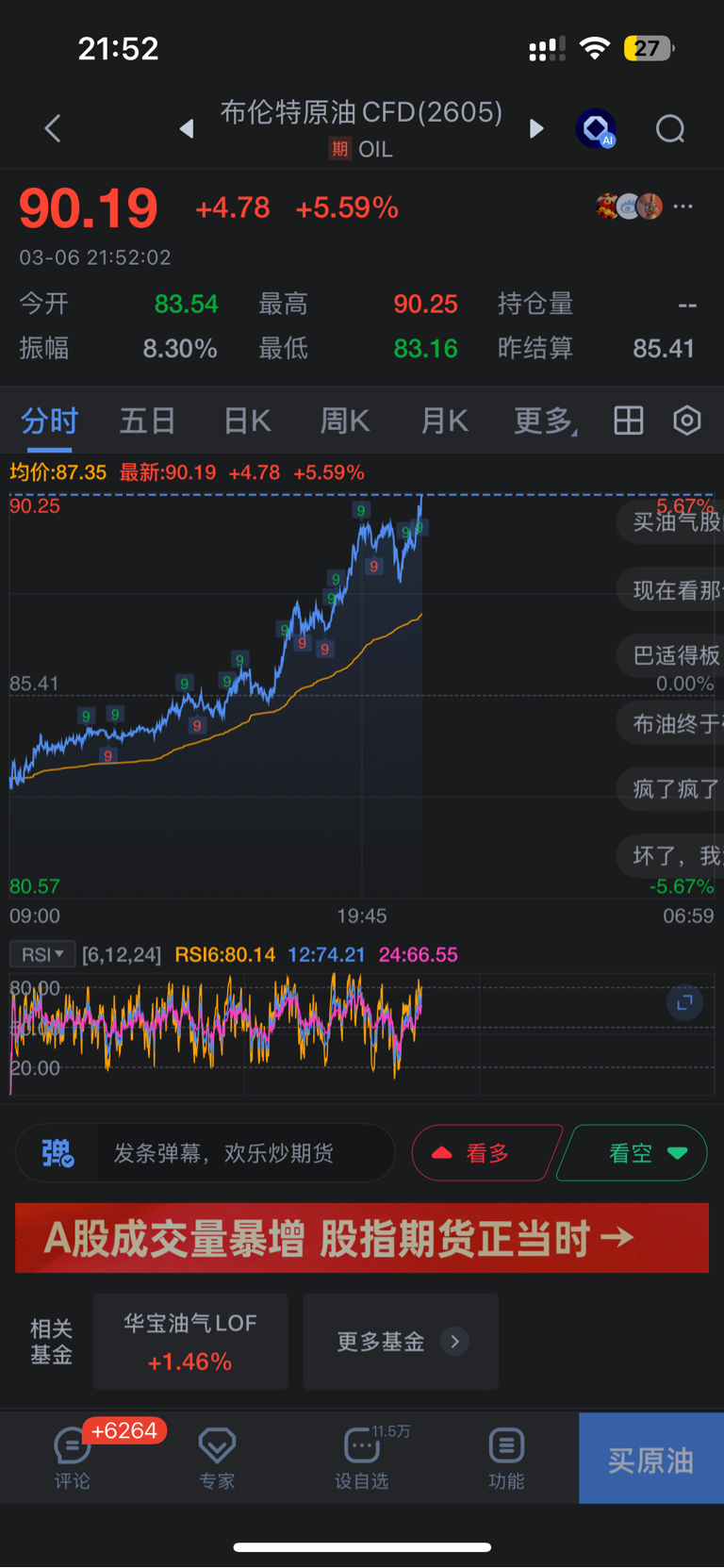Open 更多基金 more funds button
The height and width of the screenshot is (1568, 724).
pyautogui.click(x=401, y=1341)
